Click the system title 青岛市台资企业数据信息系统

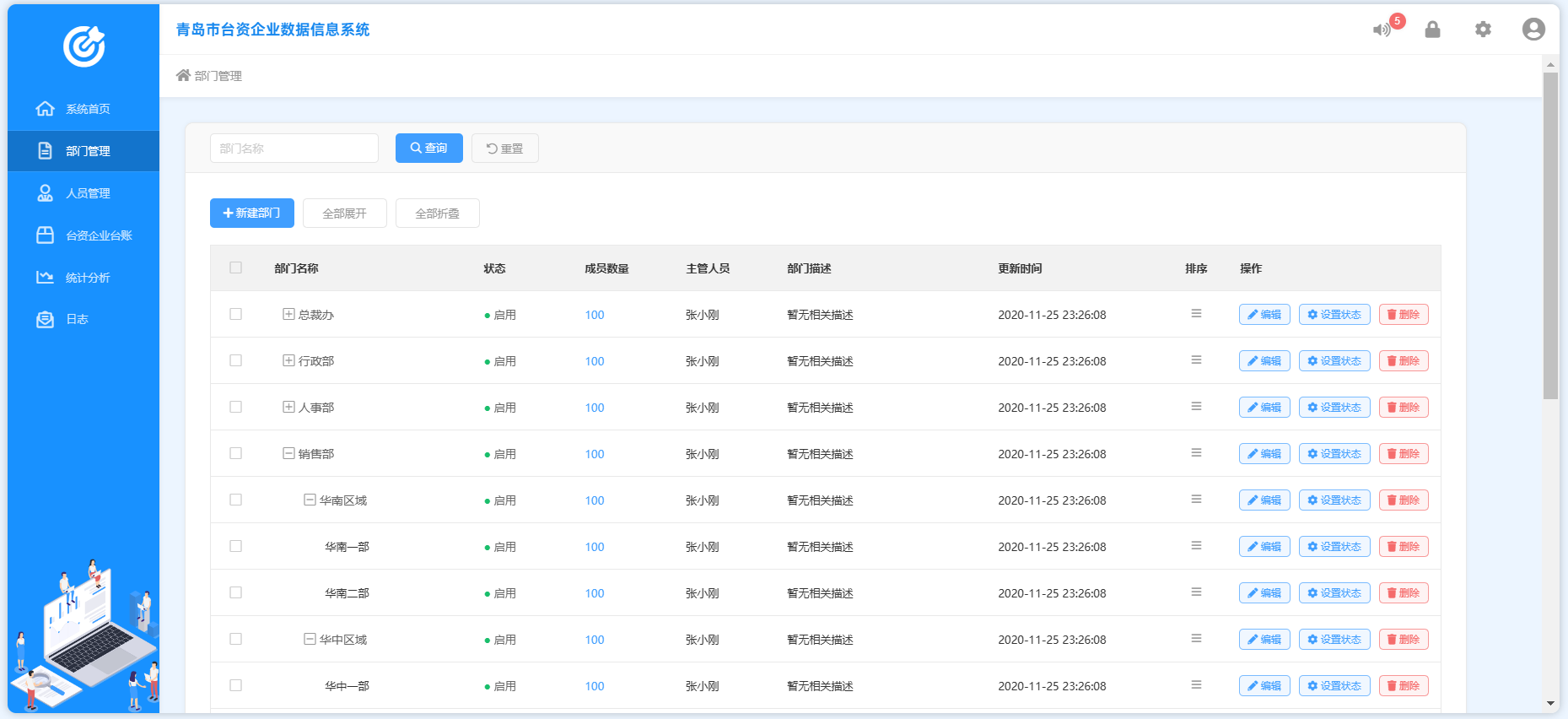coord(272,30)
